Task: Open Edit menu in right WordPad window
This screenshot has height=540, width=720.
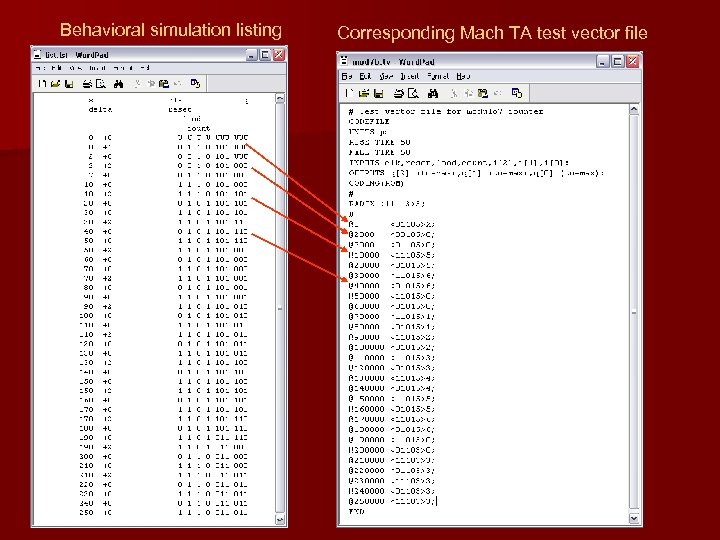Action: [x=365, y=76]
